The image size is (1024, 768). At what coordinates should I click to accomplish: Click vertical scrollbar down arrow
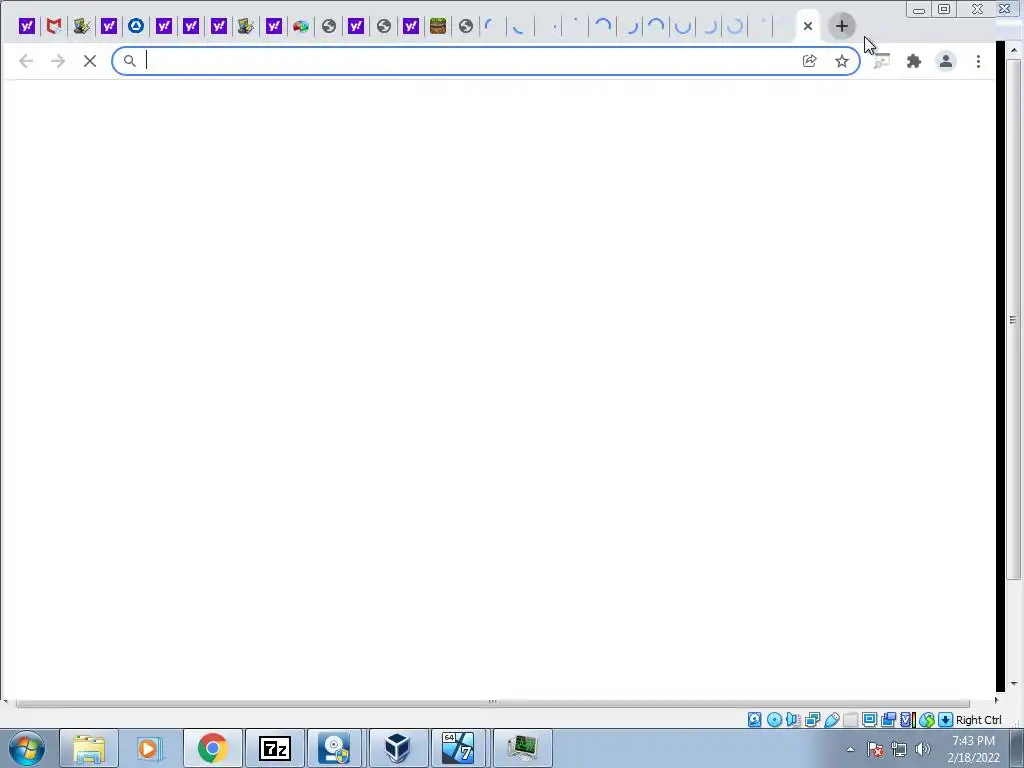tap(1014, 684)
